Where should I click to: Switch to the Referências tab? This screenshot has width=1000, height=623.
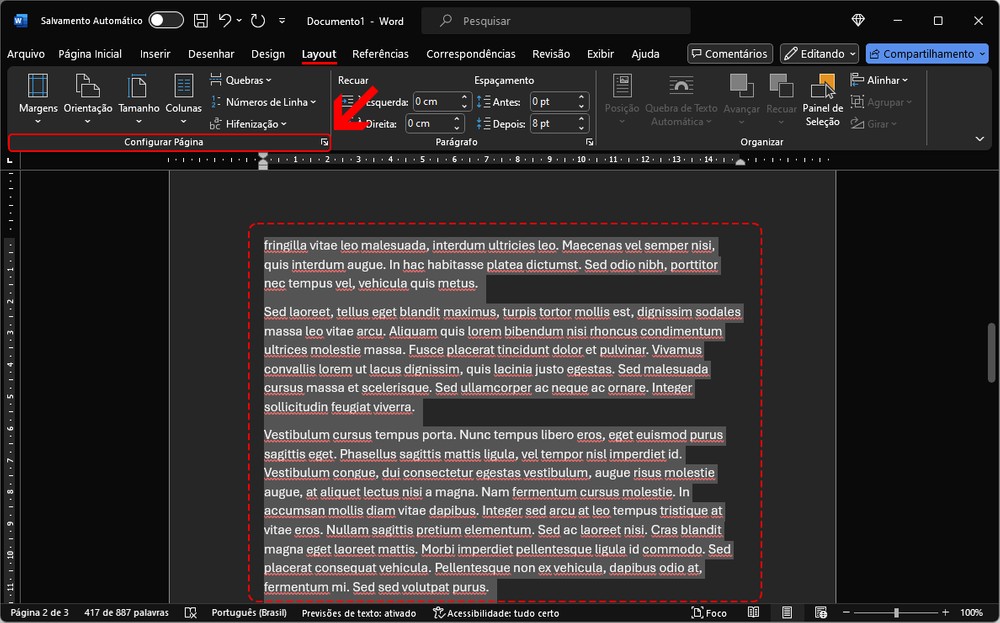tap(380, 54)
